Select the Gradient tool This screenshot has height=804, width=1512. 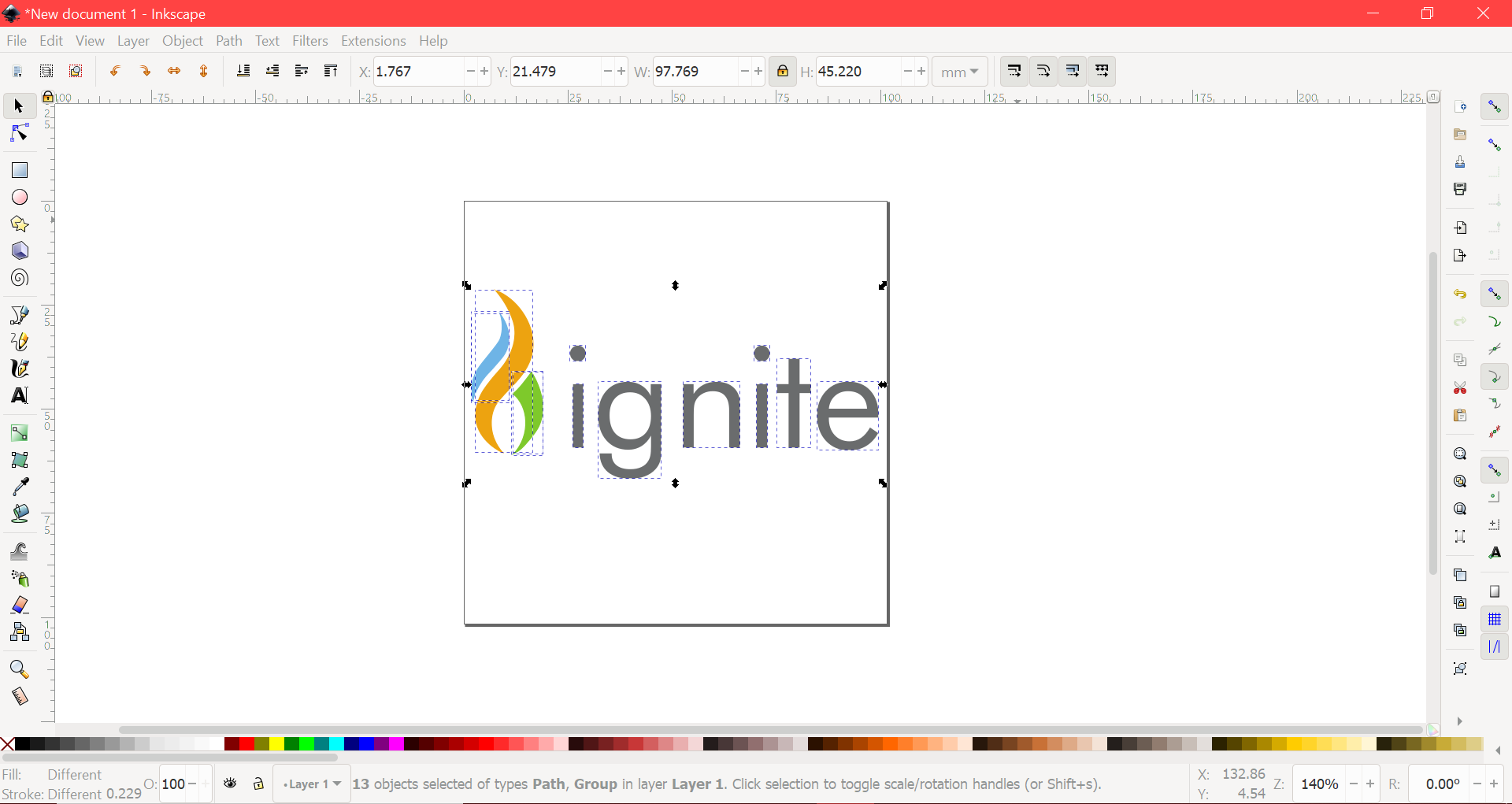pyautogui.click(x=20, y=432)
